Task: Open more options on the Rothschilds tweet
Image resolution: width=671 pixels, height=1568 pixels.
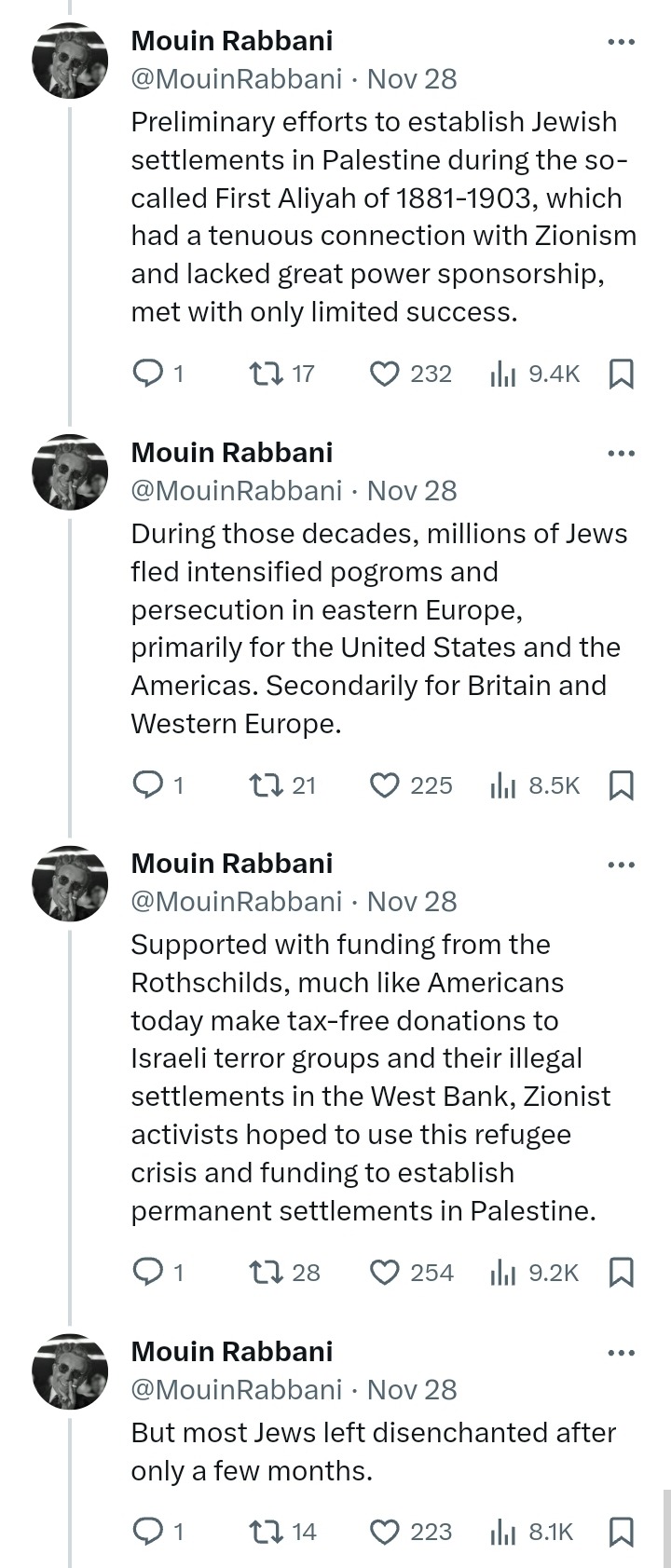Action: tap(621, 865)
